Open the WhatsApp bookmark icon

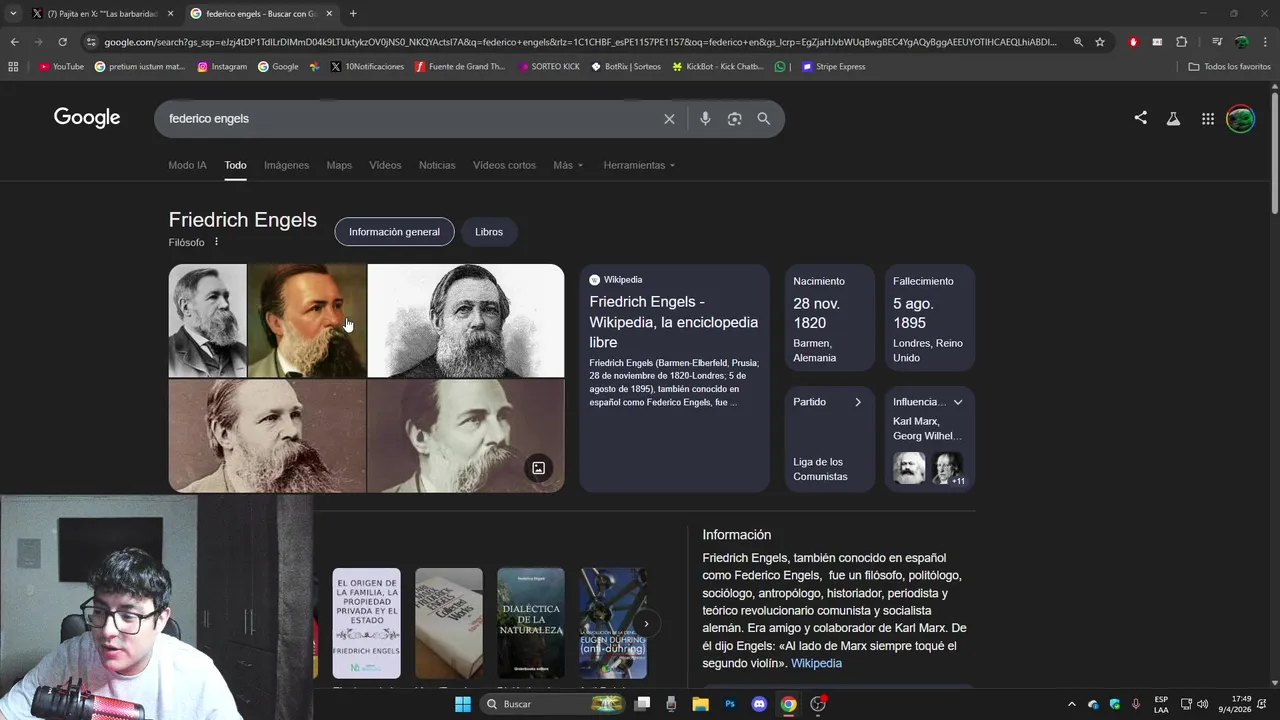(780, 67)
